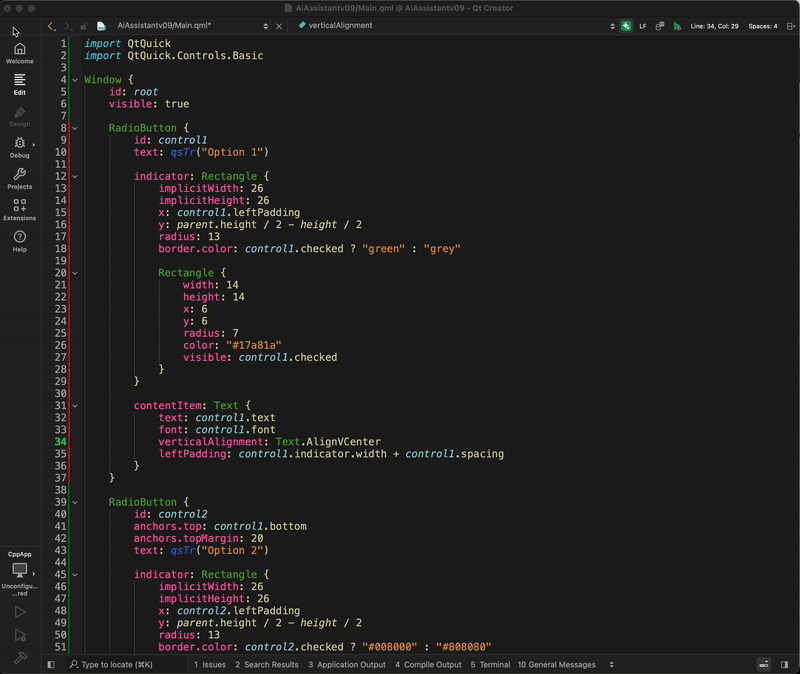Click the Start Debugging button
Image resolution: width=800 pixels, height=674 pixels.
(x=20, y=634)
